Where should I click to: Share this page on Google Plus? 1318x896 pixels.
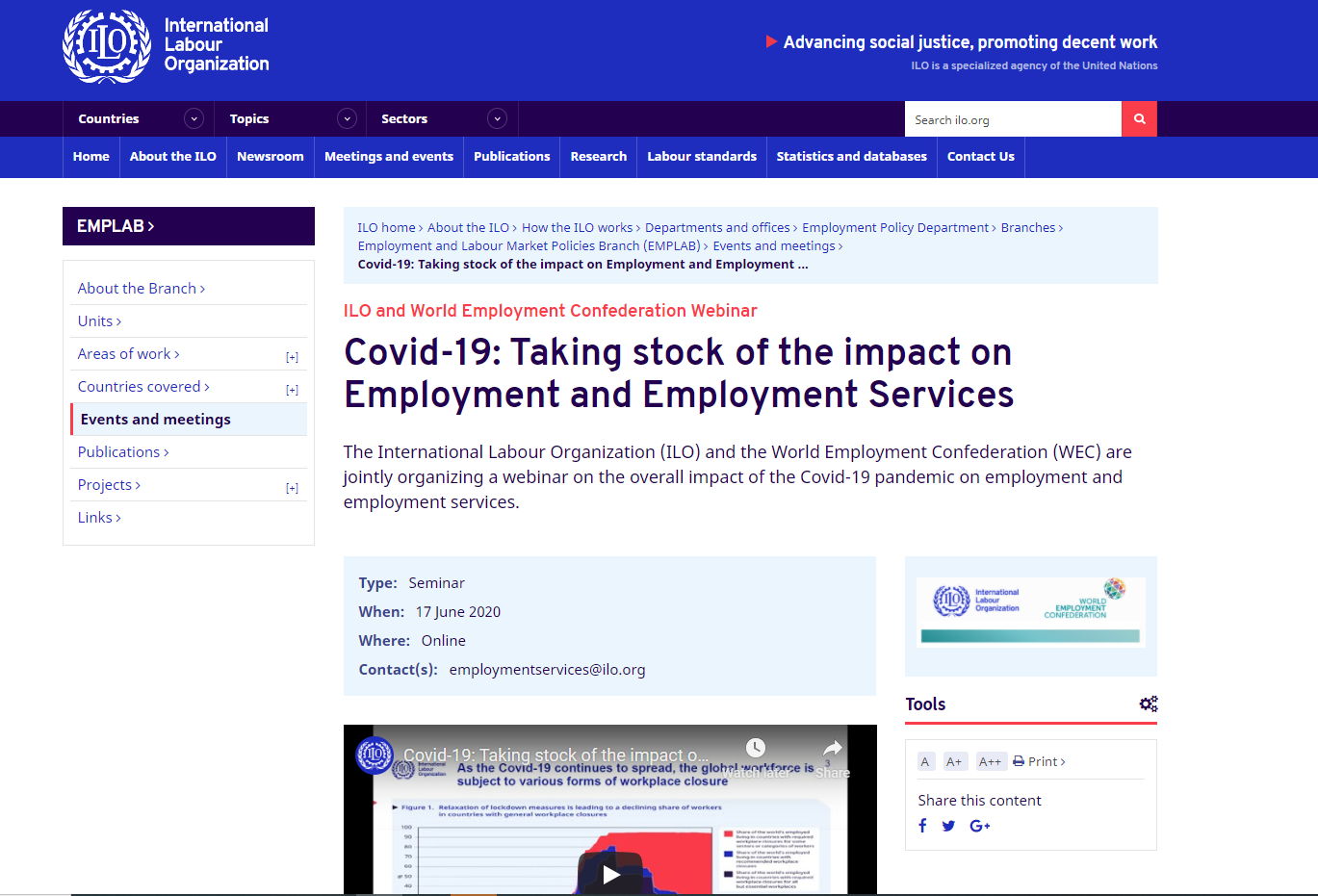point(979,826)
